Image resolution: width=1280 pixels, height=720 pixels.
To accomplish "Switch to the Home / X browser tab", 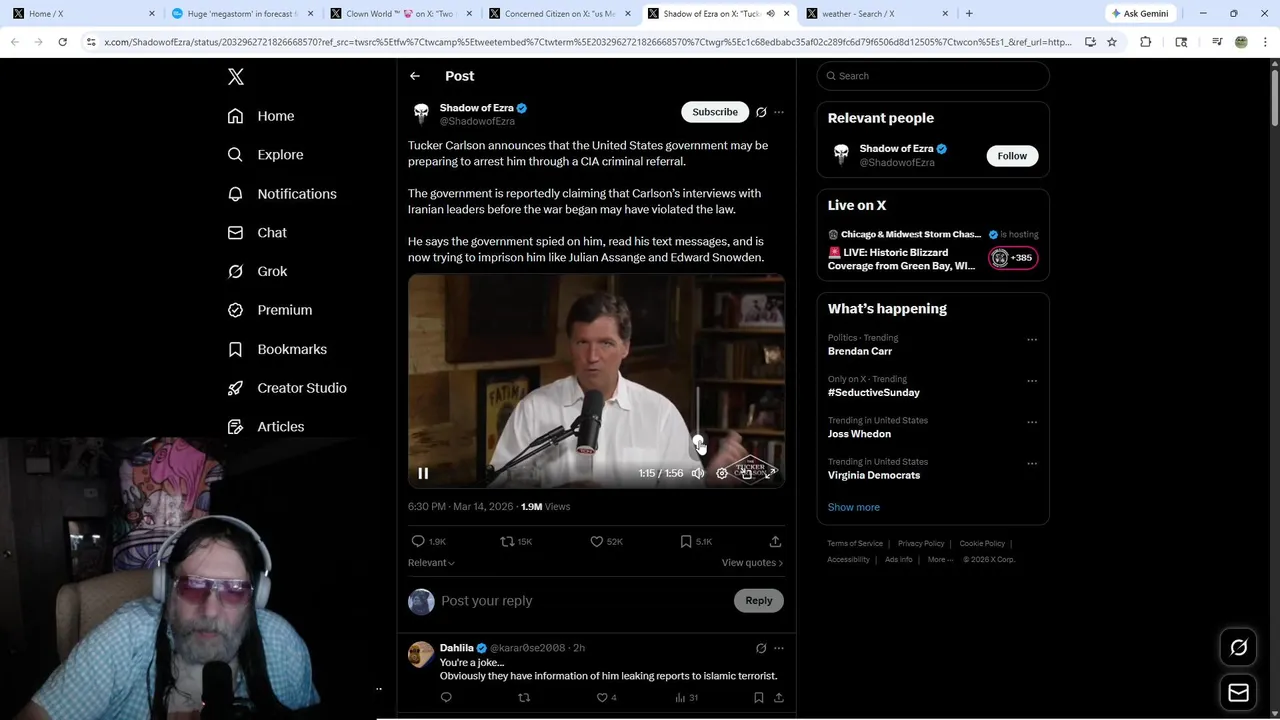I will pyautogui.click(x=84, y=14).
